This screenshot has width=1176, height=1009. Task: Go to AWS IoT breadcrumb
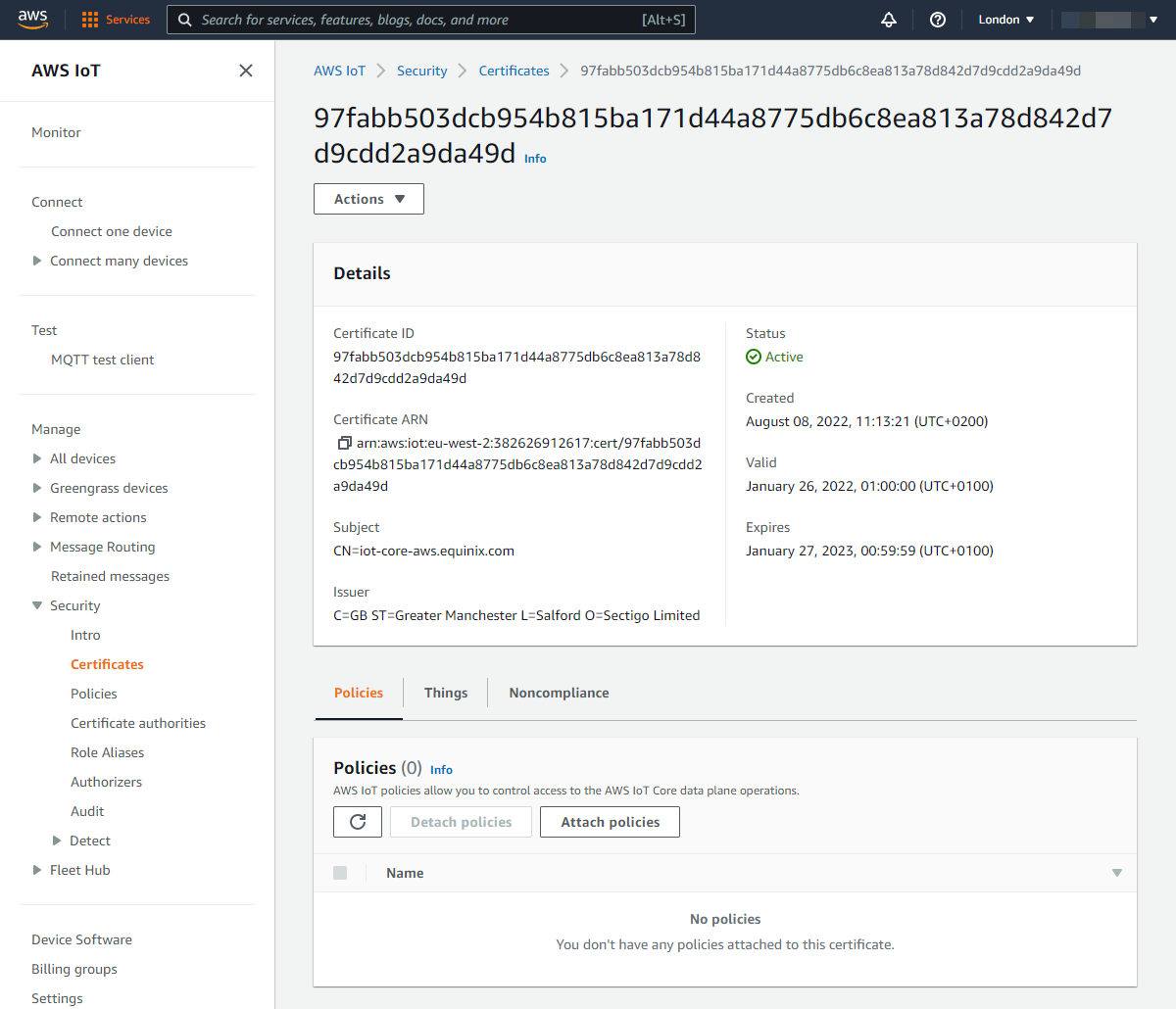339,71
